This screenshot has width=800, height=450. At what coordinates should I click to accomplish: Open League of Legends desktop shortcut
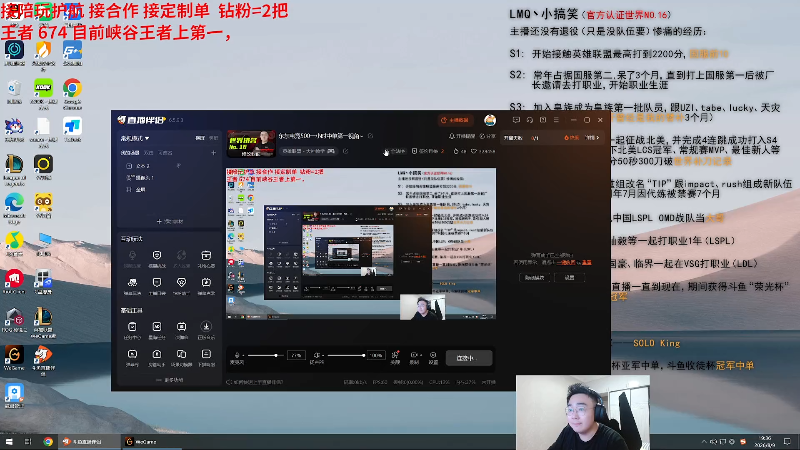tap(14, 170)
